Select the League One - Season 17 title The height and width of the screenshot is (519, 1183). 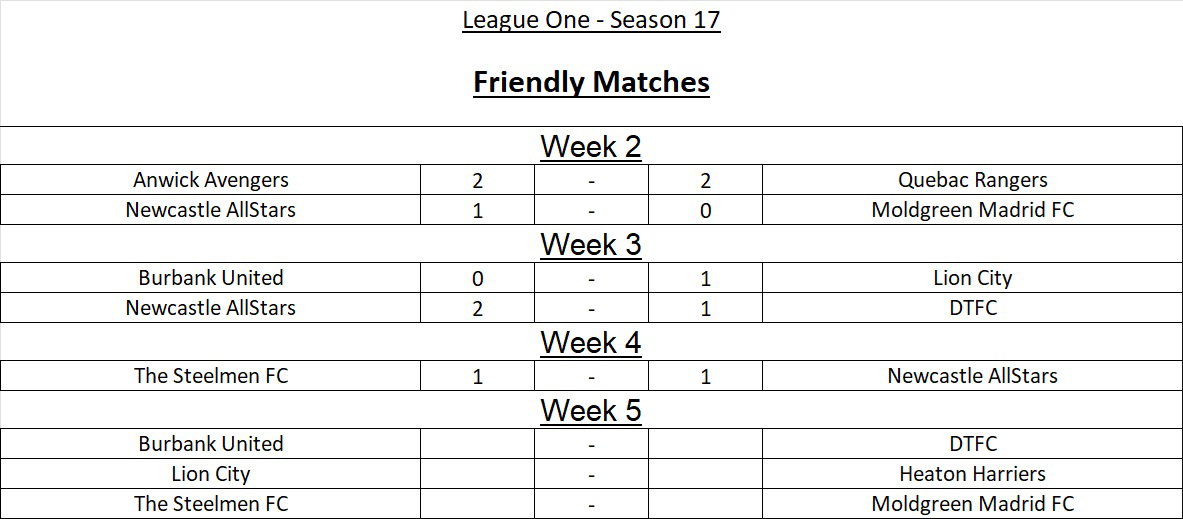(x=591, y=20)
